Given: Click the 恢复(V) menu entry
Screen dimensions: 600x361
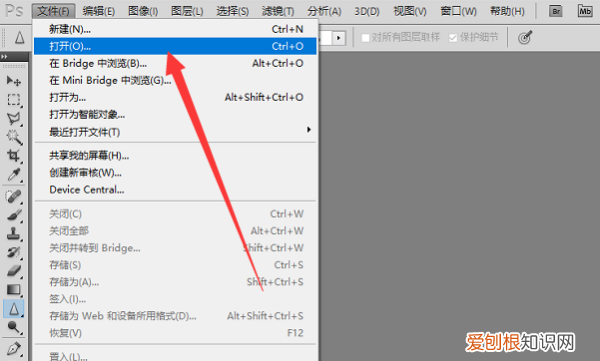Looking at the screenshot, I should coord(175,333).
